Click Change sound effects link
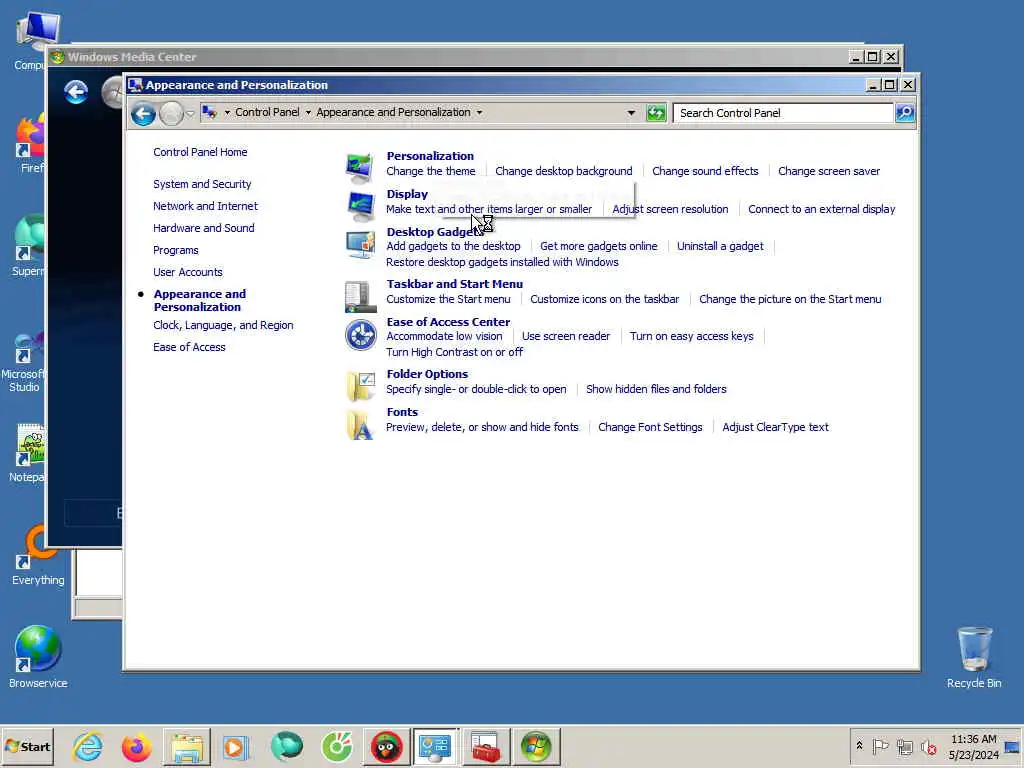This screenshot has width=1024, height=768. (705, 171)
